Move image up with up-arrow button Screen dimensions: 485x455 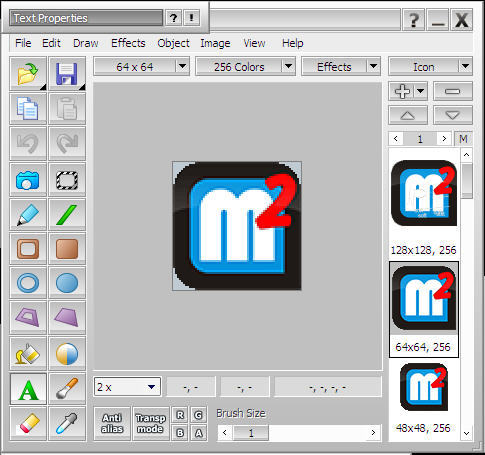coord(408,115)
